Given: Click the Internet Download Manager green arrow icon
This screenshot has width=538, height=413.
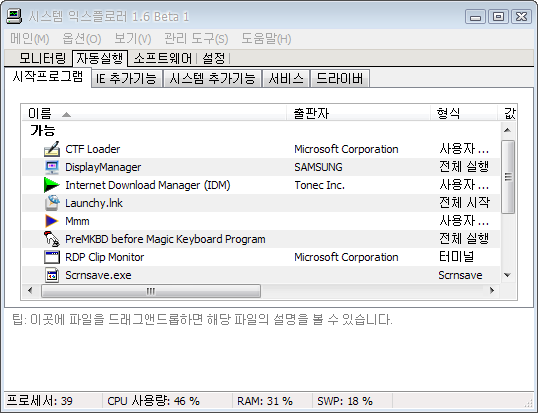Looking at the screenshot, I should (52, 185).
